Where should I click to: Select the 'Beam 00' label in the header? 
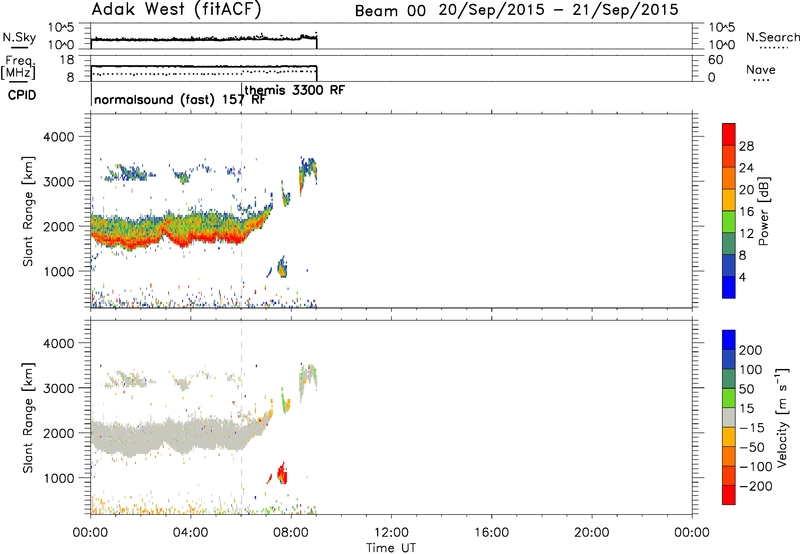(390, 11)
